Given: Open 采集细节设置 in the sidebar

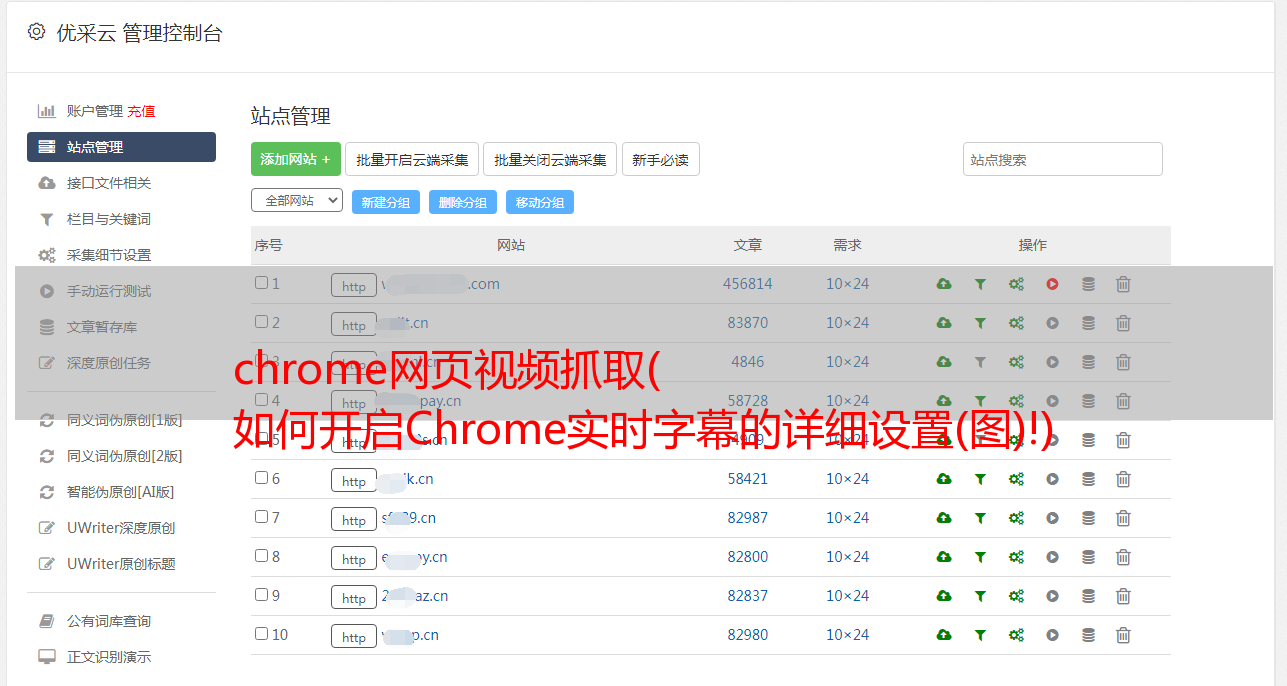Looking at the screenshot, I should click(109, 255).
